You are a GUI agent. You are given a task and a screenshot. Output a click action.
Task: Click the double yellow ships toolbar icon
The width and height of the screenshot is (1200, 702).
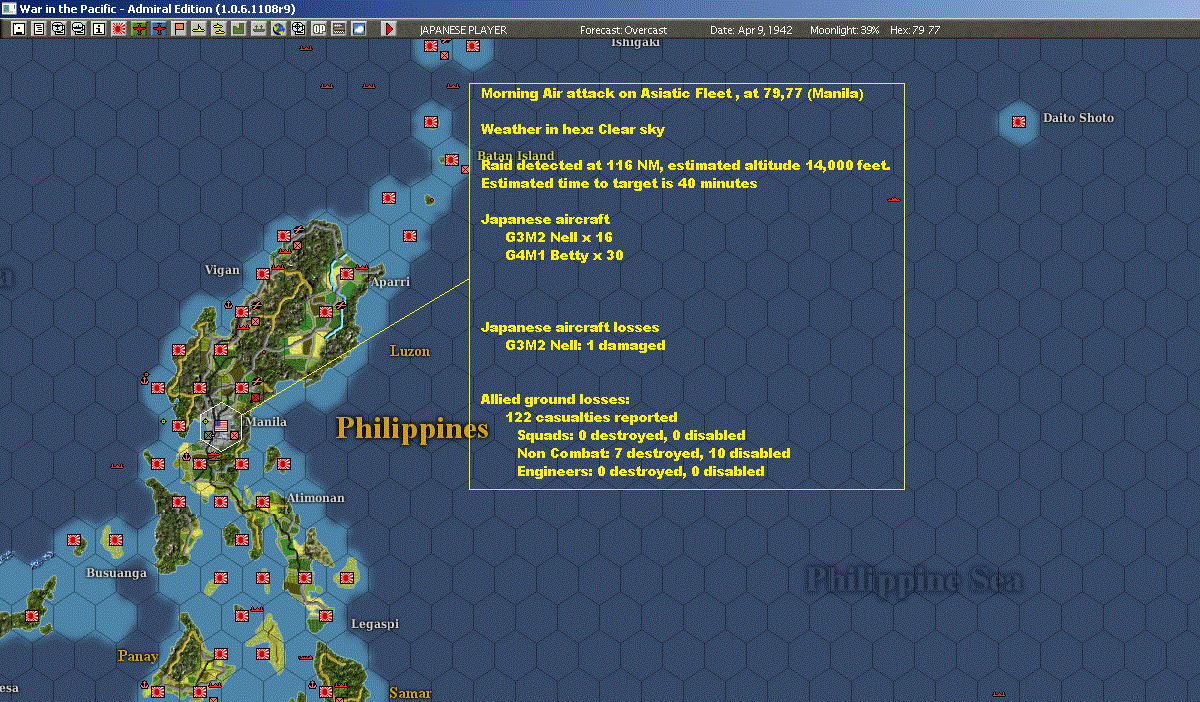(x=218, y=29)
